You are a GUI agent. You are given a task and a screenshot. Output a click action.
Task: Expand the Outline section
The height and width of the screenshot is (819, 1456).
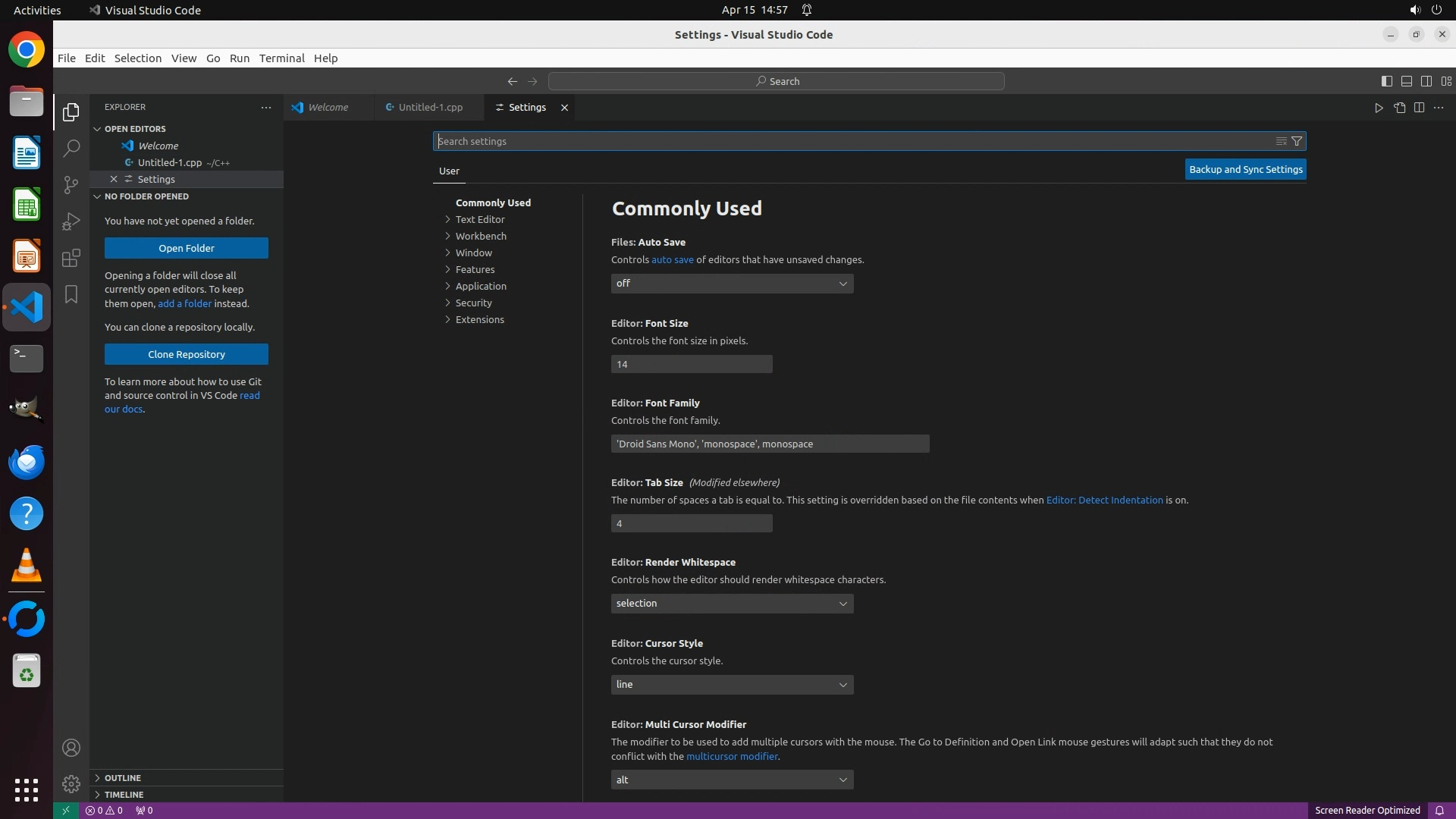pyautogui.click(x=122, y=778)
